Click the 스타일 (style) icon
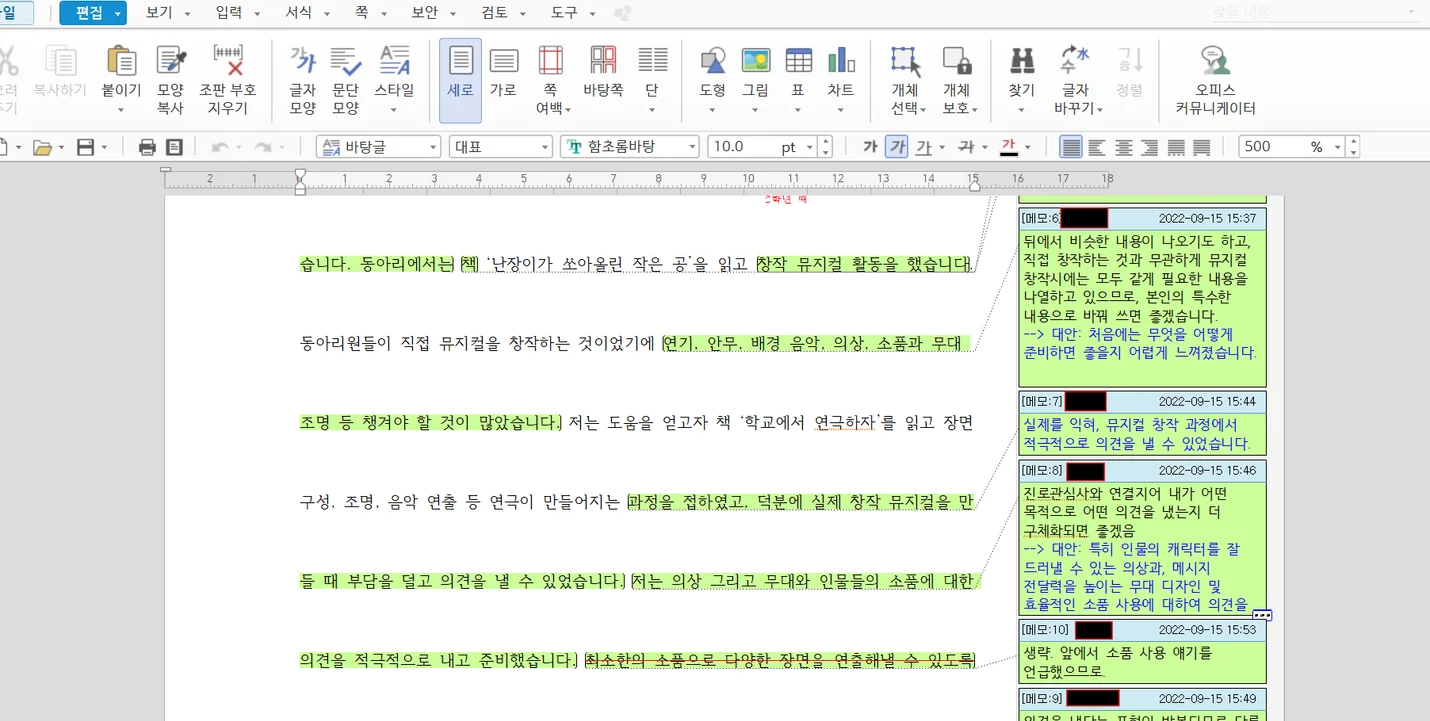The image size is (1430, 721). click(x=394, y=62)
